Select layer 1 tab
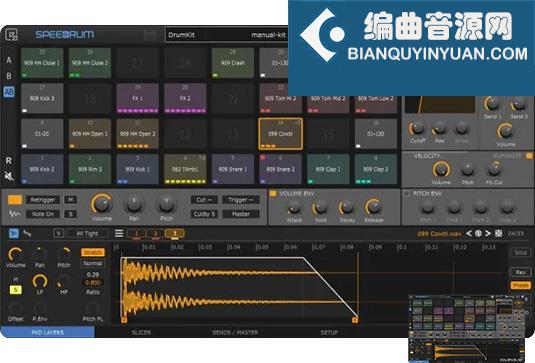535x363 pixels. [x=136, y=234]
